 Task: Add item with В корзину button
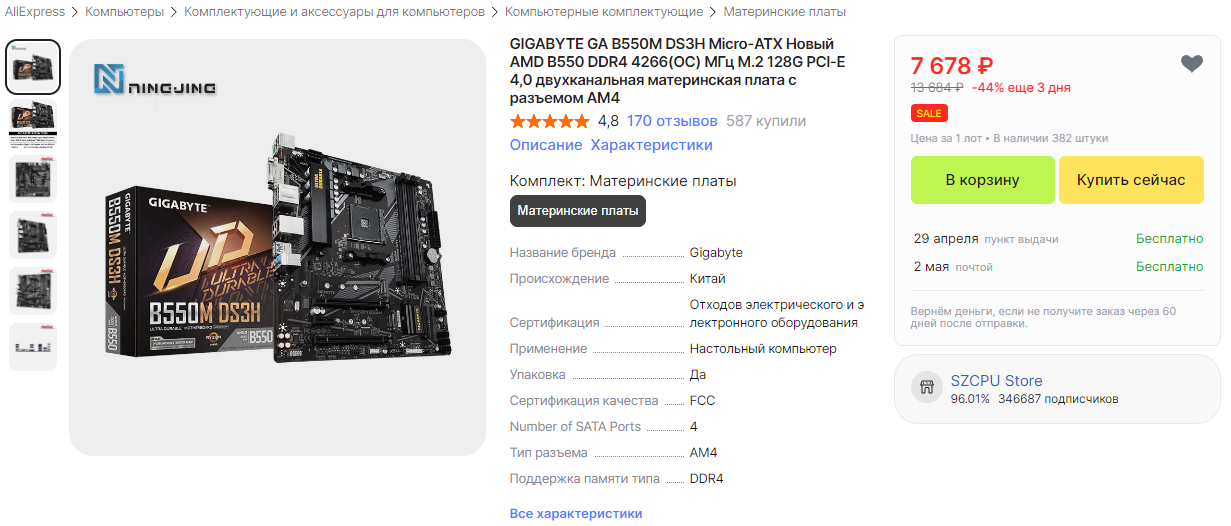pos(983,180)
